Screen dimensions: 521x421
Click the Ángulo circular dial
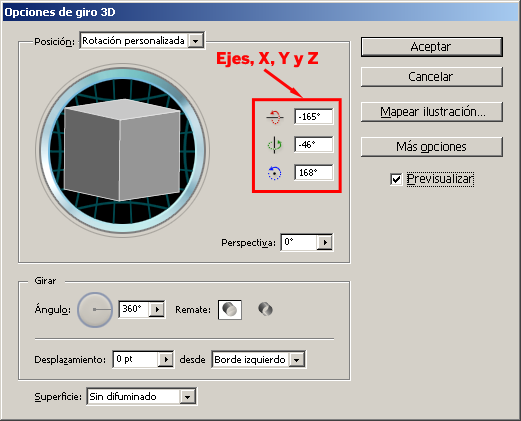tap(95, 310)
